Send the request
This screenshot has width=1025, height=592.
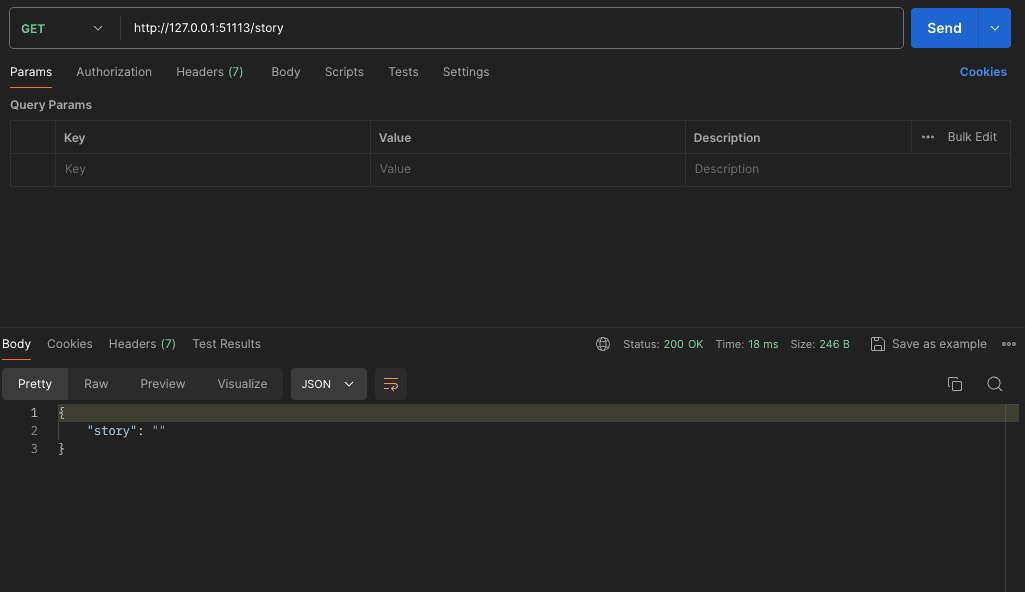pos(944,28)
